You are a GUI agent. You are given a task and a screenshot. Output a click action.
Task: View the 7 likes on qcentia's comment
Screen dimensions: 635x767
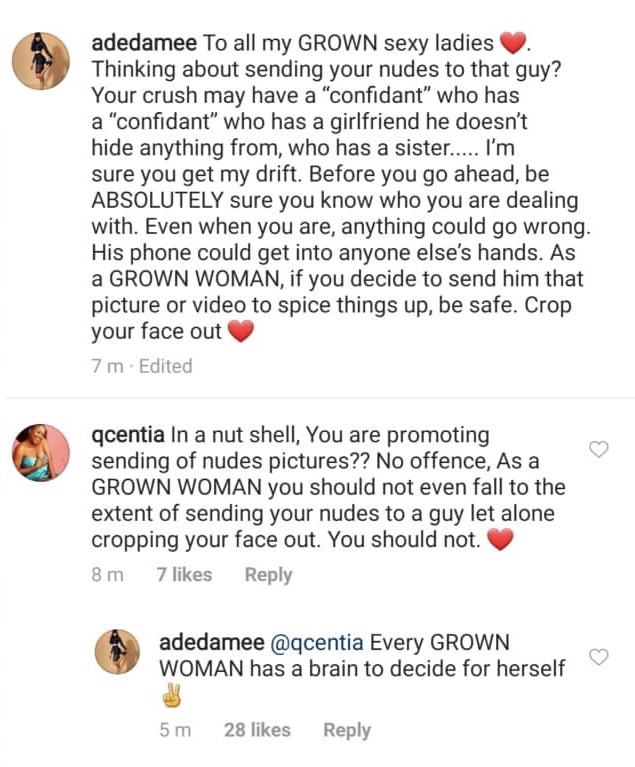tap(184, 575)
